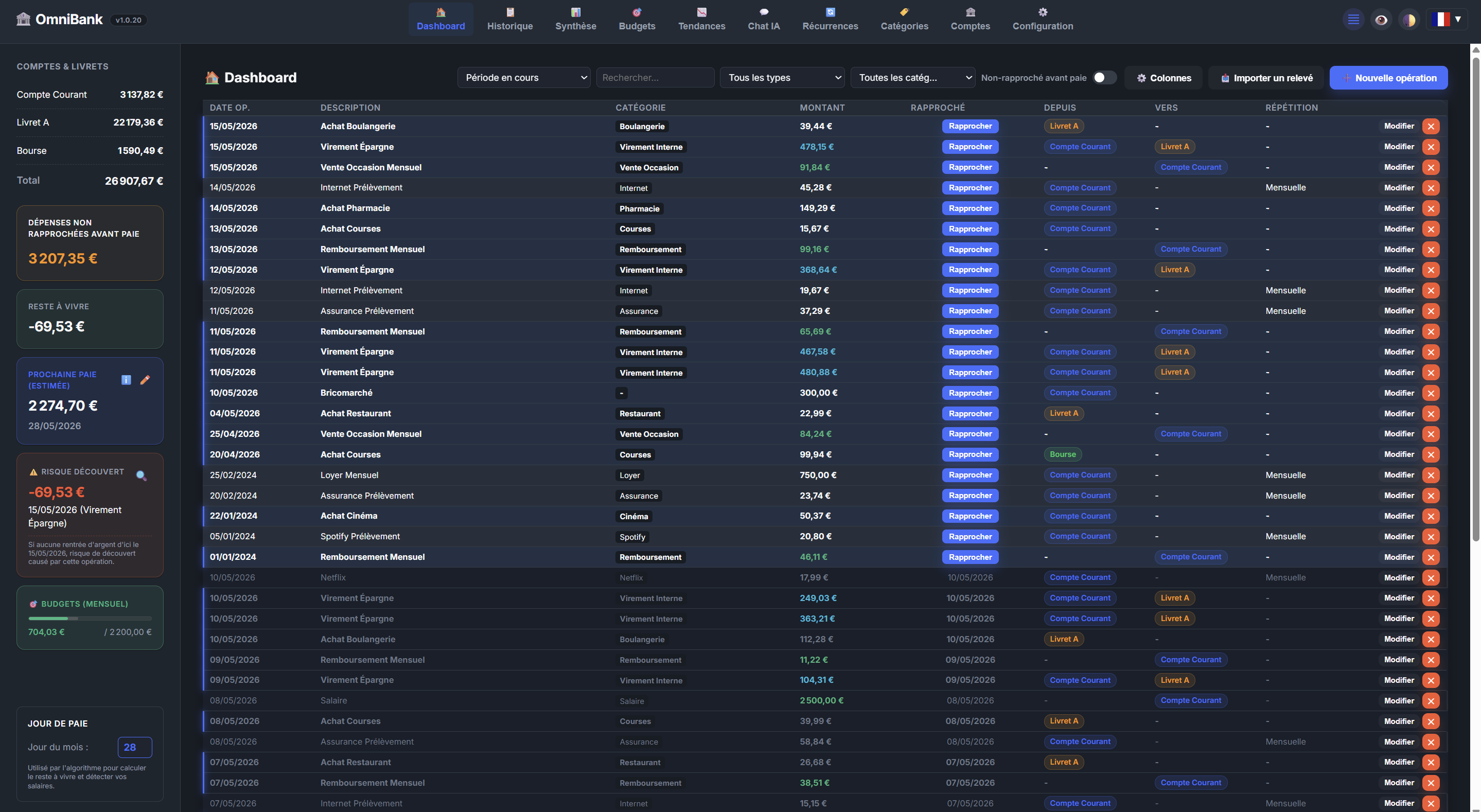Rapprocher the Achat Pharmacie operation

click(x=970, y=208)
